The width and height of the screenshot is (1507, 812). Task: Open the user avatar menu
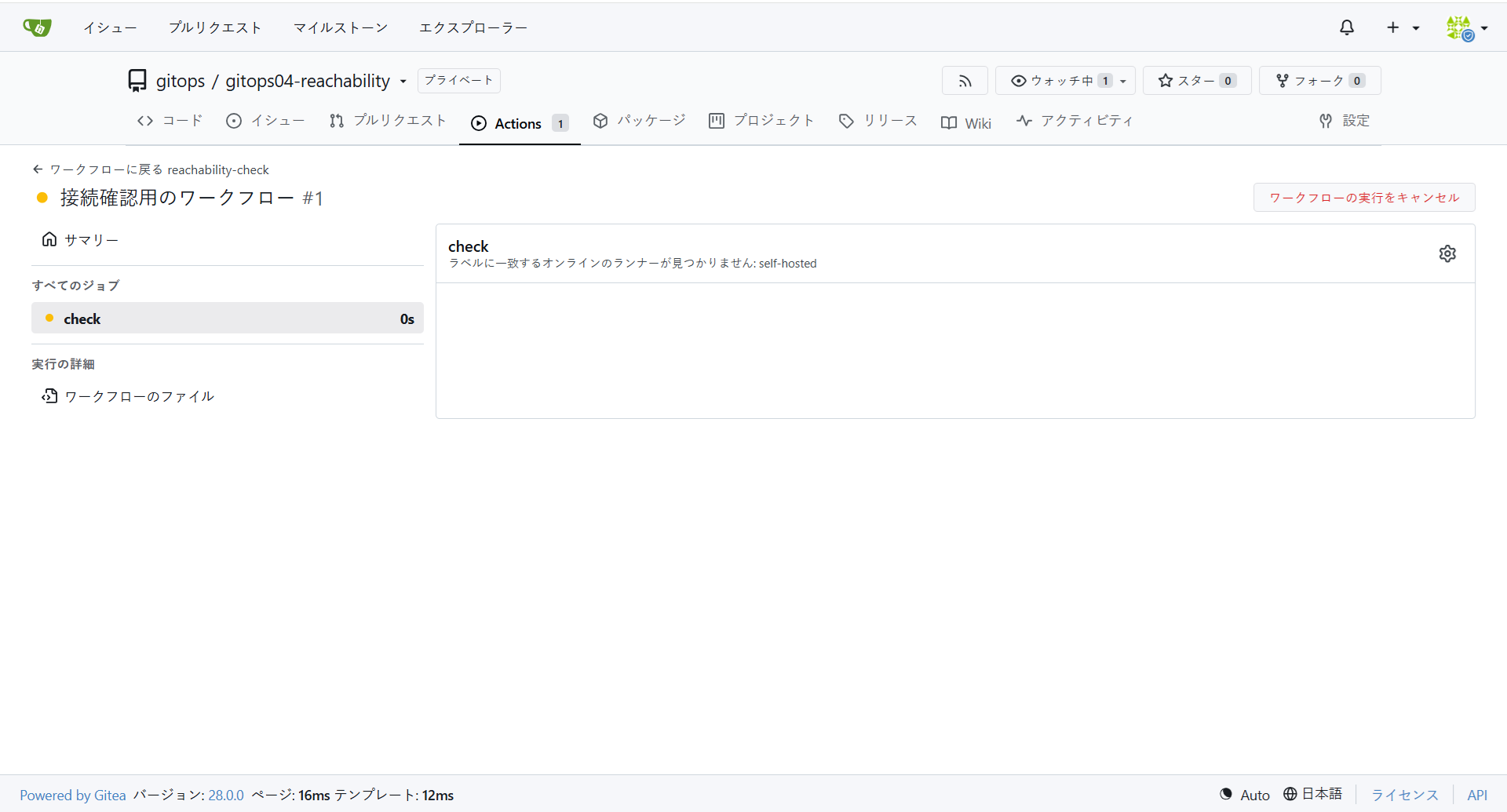(x=1466, y=27)
